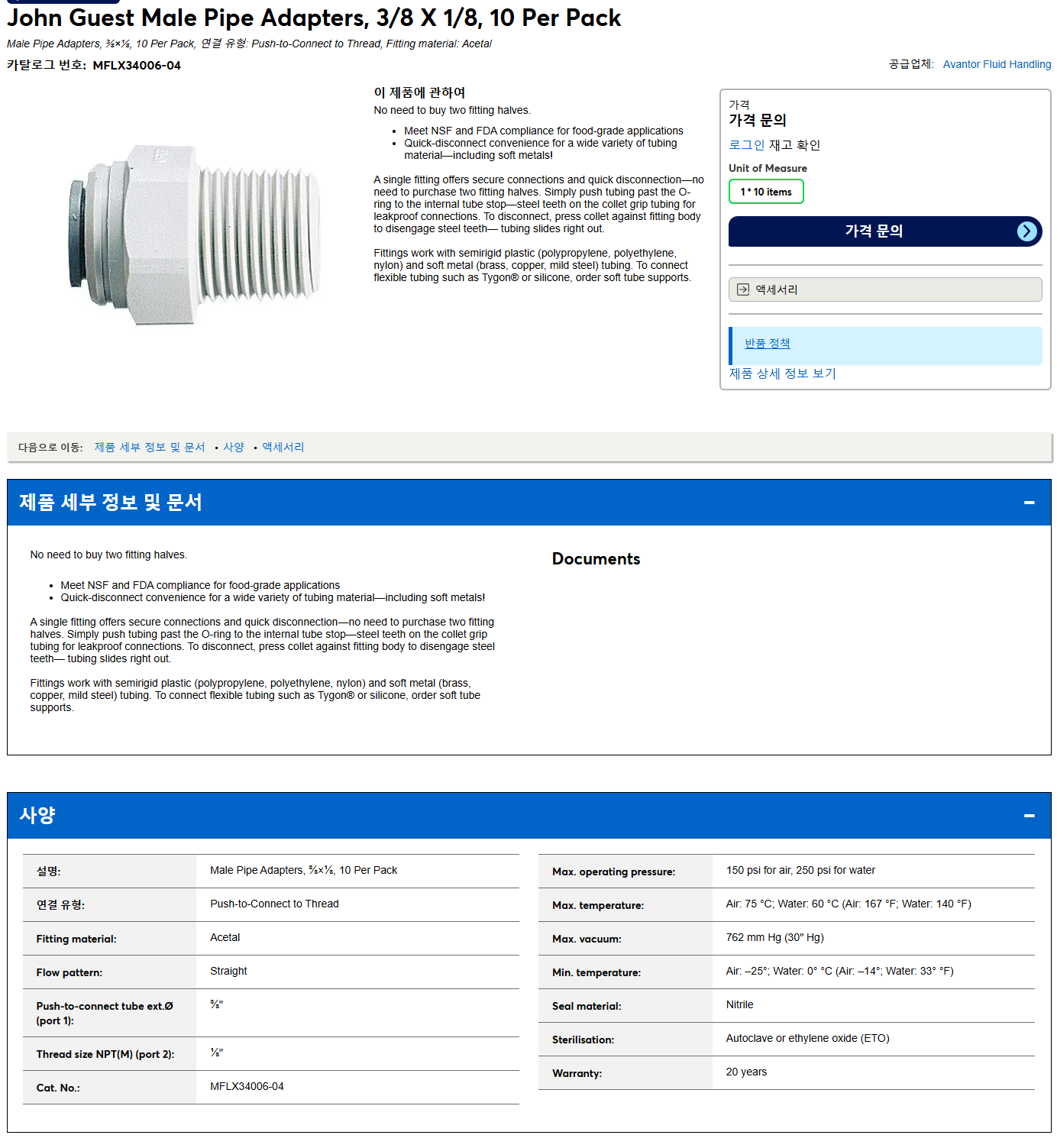The image size is (1057, 1148).
Task: Click the Unit of Measure label
Action: pyautogui.click(x=768, y=168)
